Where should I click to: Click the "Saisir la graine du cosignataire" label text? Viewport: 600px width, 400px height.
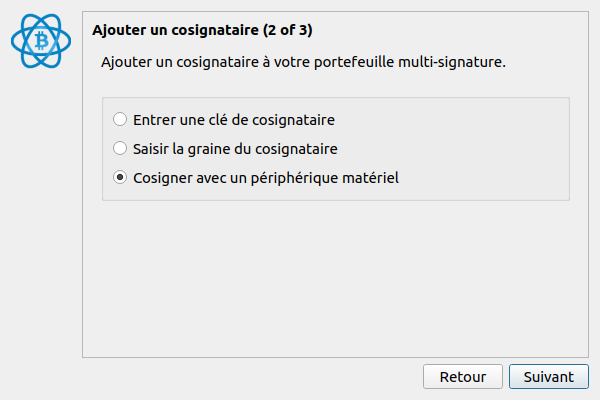pyautogui.click(x=235, y=149)
